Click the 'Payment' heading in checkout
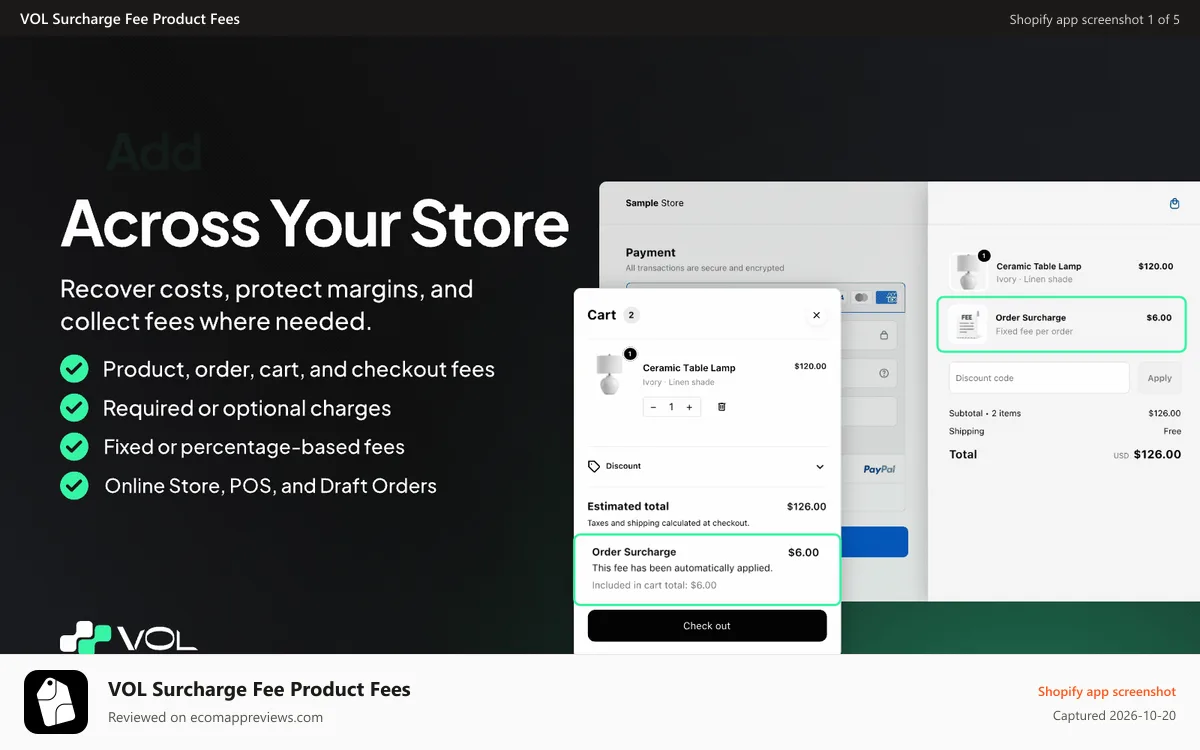Viewport: 1200px width, 750px height. point(651,253)
